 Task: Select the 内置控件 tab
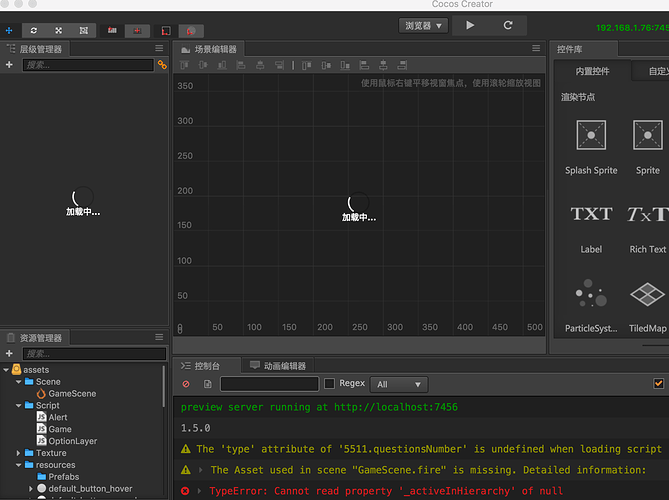pos(592,71)
